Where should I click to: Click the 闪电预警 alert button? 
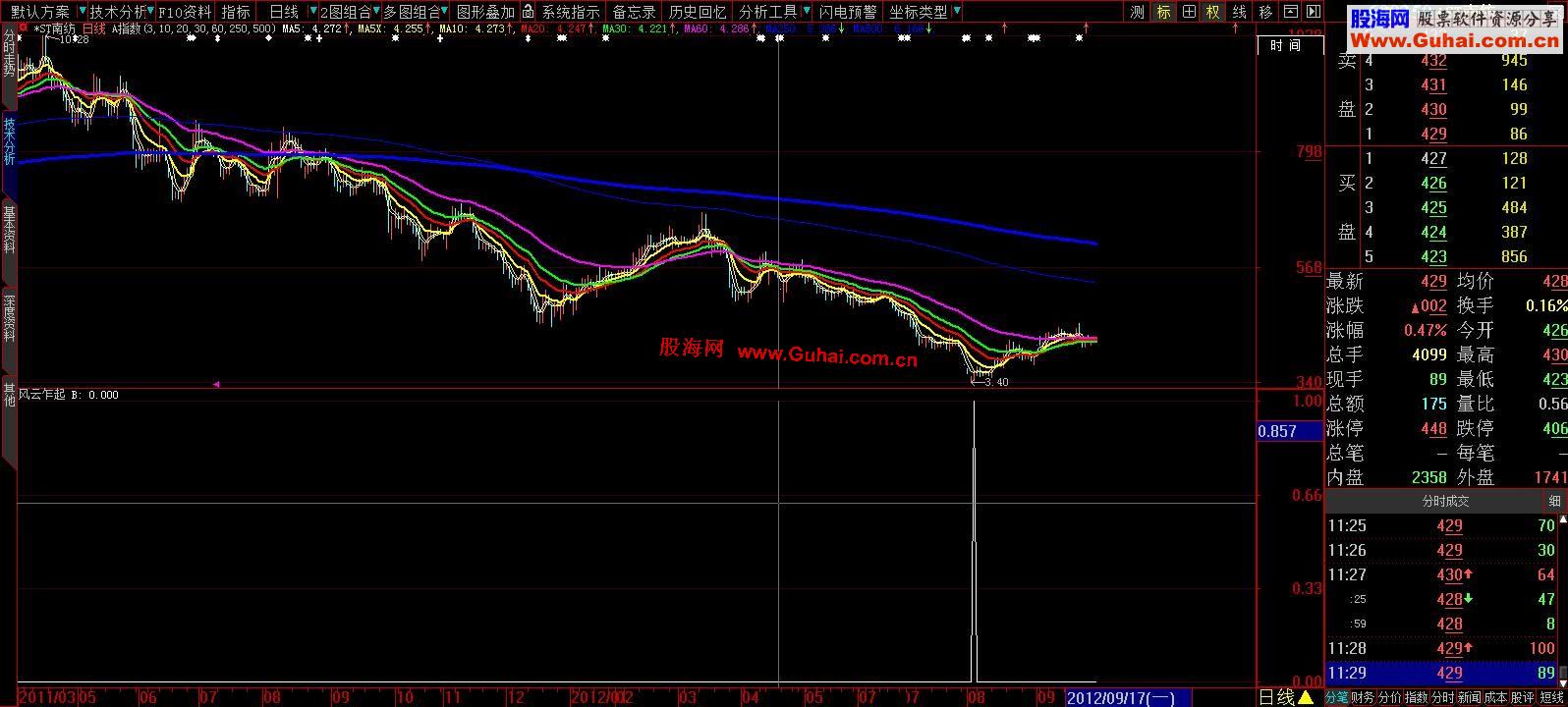848,12
